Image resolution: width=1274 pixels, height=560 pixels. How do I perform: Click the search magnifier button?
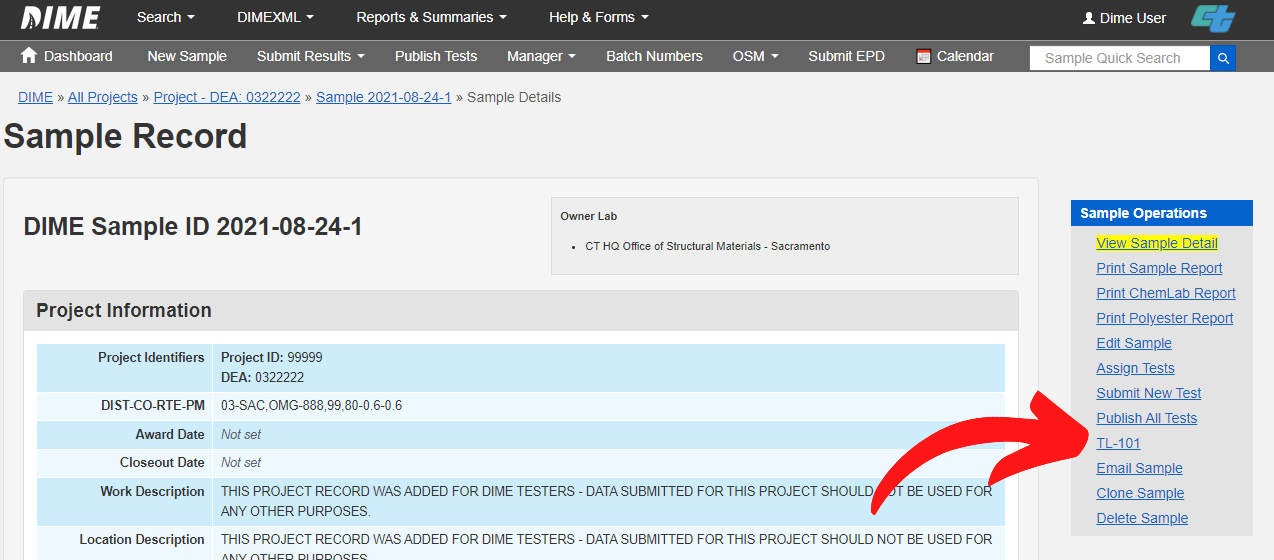coord(1222,58)
